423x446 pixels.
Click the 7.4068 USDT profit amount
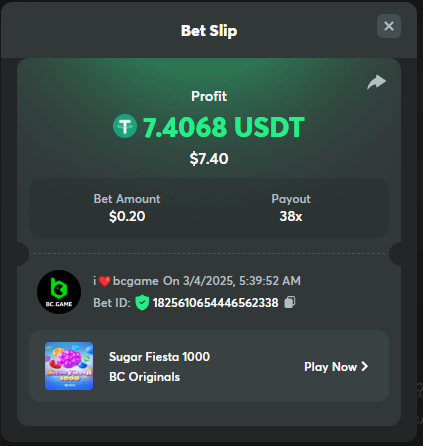tap(224, 127)
